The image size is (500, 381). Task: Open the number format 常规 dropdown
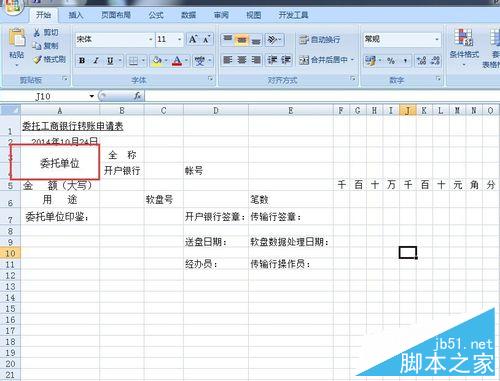pos(437,39)
